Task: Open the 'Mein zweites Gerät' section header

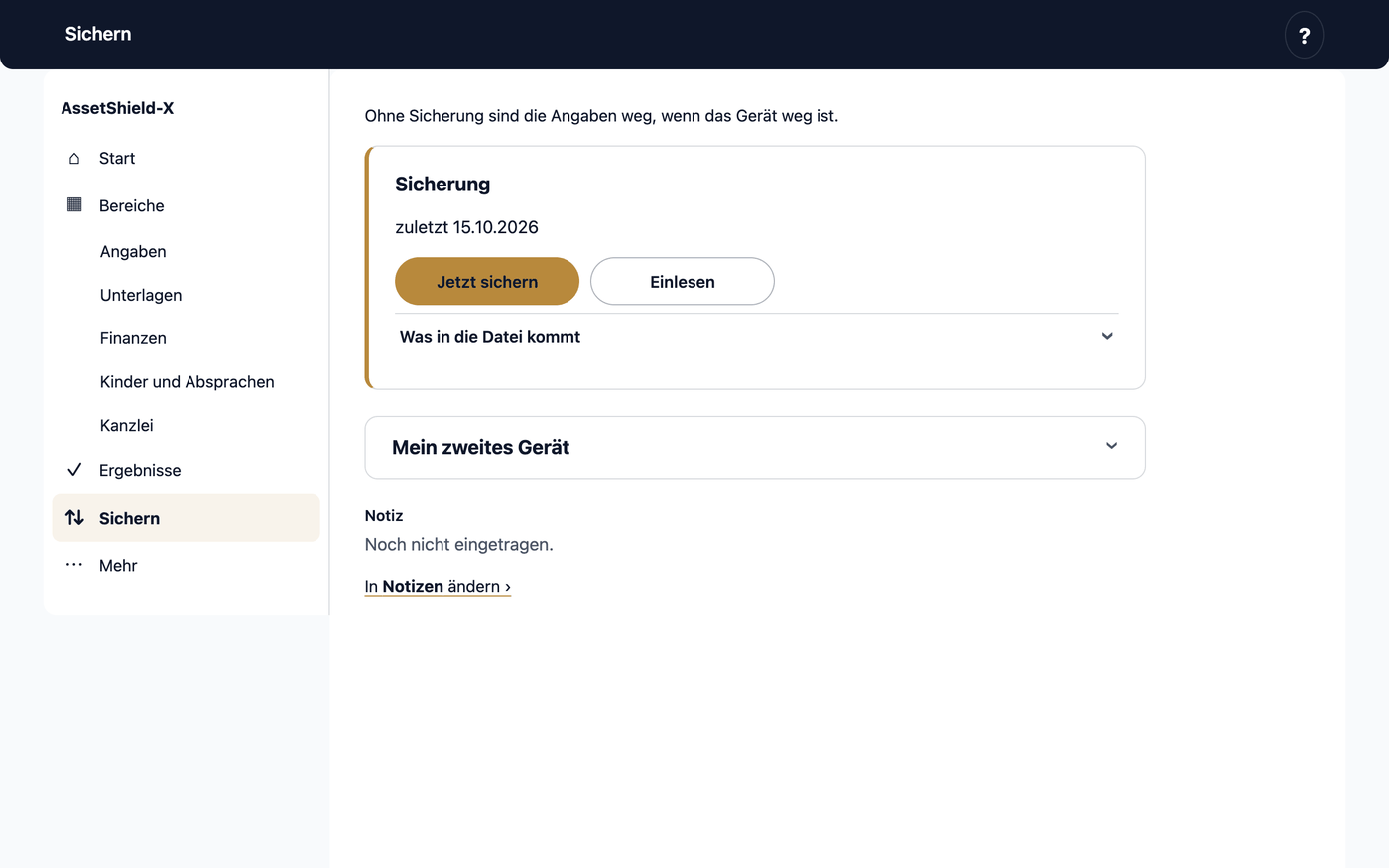Action: (x=755, y=447)
